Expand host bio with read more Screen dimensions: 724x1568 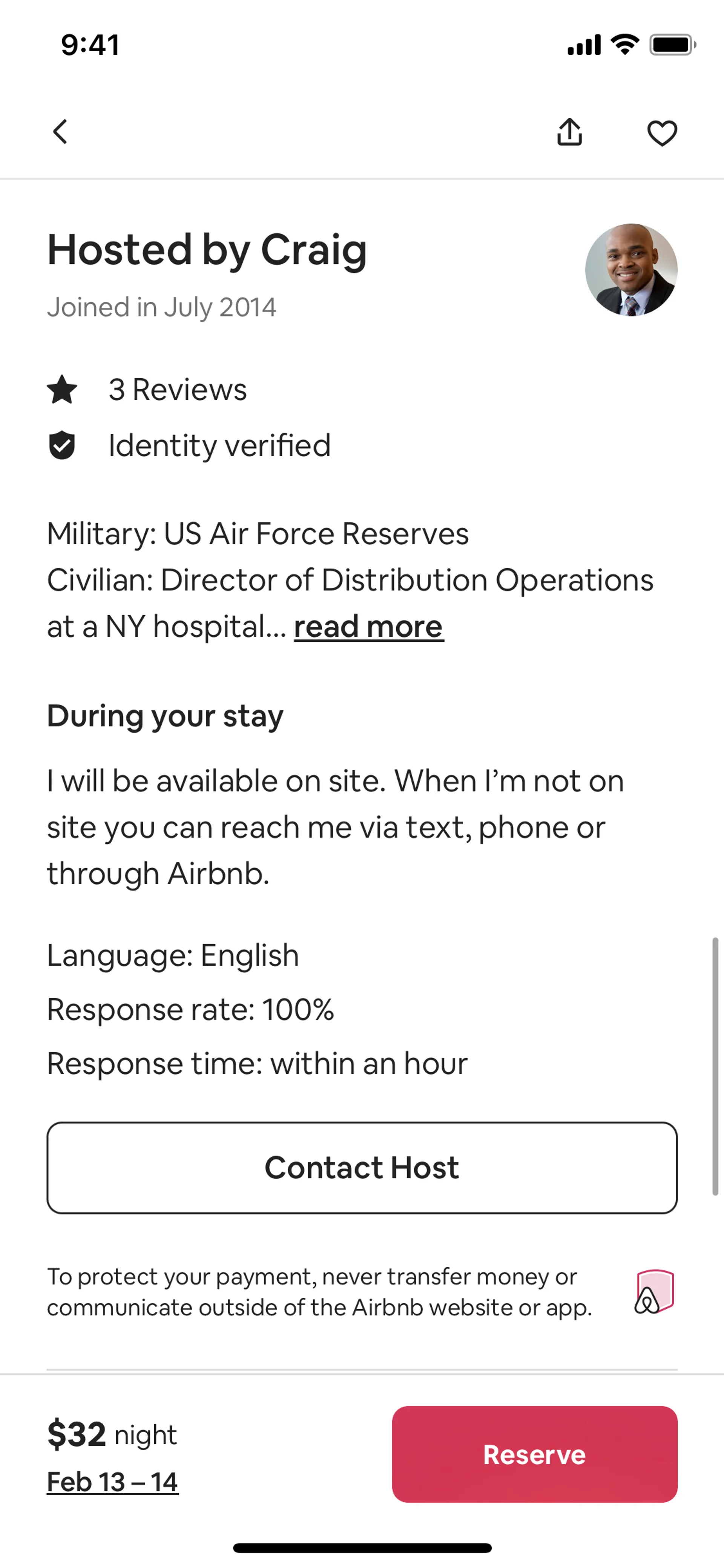[x=369, y=627]
